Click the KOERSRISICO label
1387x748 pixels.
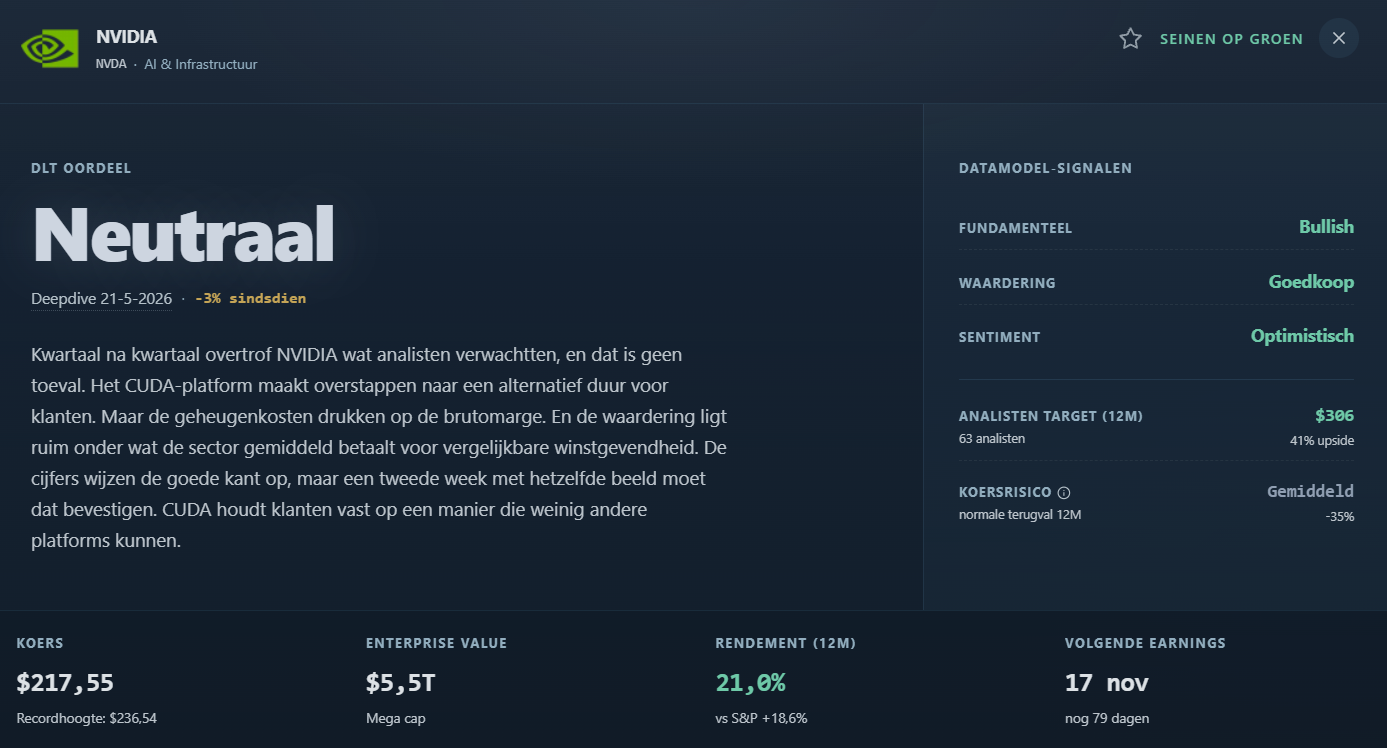point(1005,492)
